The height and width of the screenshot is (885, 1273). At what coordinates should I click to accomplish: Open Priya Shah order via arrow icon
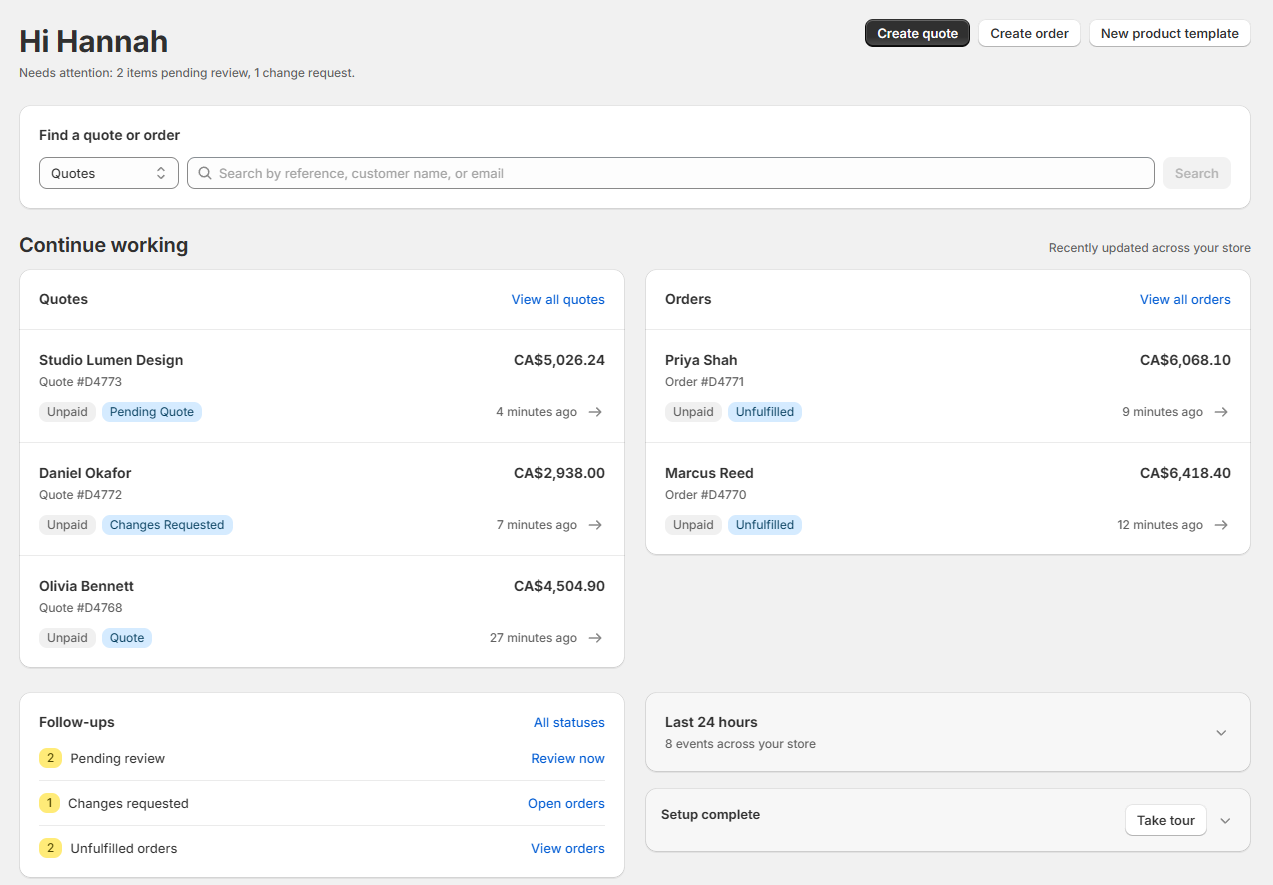click(x=1221, y=412)
